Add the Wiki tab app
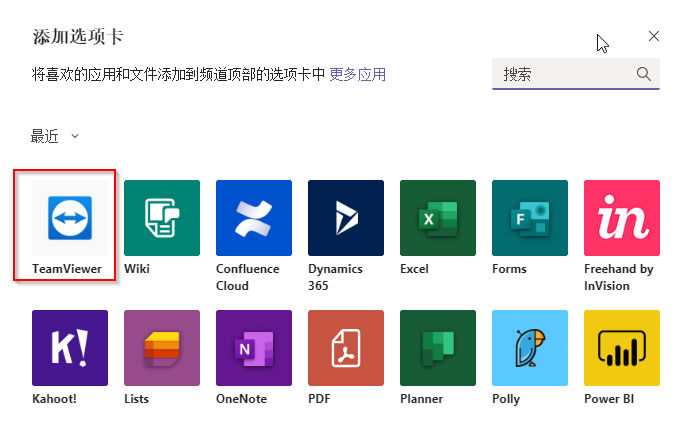Screen dimensions: 692x436 [x=162, y=218]
